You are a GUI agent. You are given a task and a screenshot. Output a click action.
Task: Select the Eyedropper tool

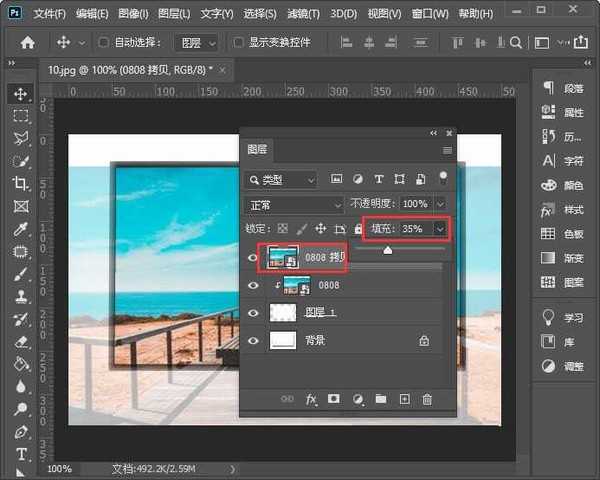pyautogui.click(x=21, y=229)
